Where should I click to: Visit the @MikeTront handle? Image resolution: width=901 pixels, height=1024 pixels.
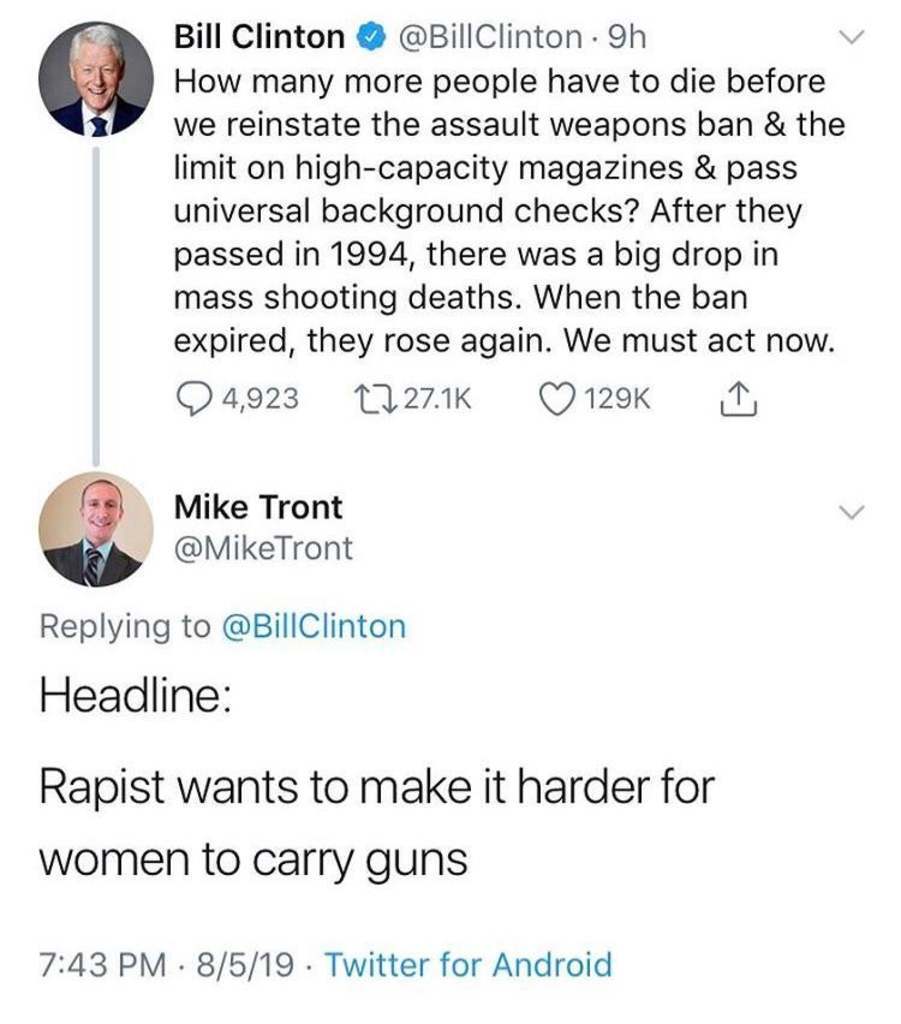pyautogui.click(x=264, y=548)
